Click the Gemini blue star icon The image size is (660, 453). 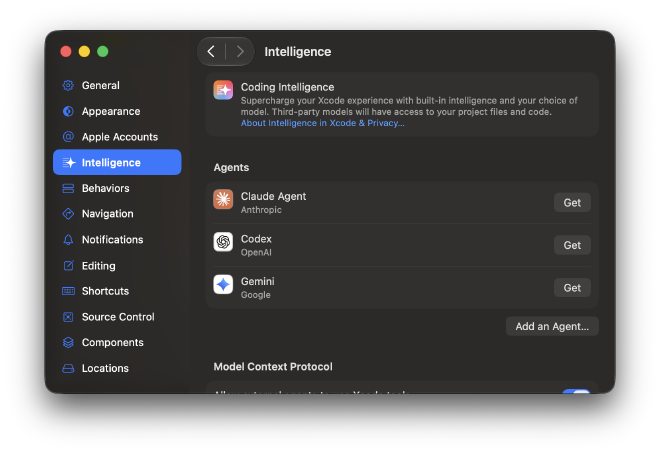click(x=223, y=285)
